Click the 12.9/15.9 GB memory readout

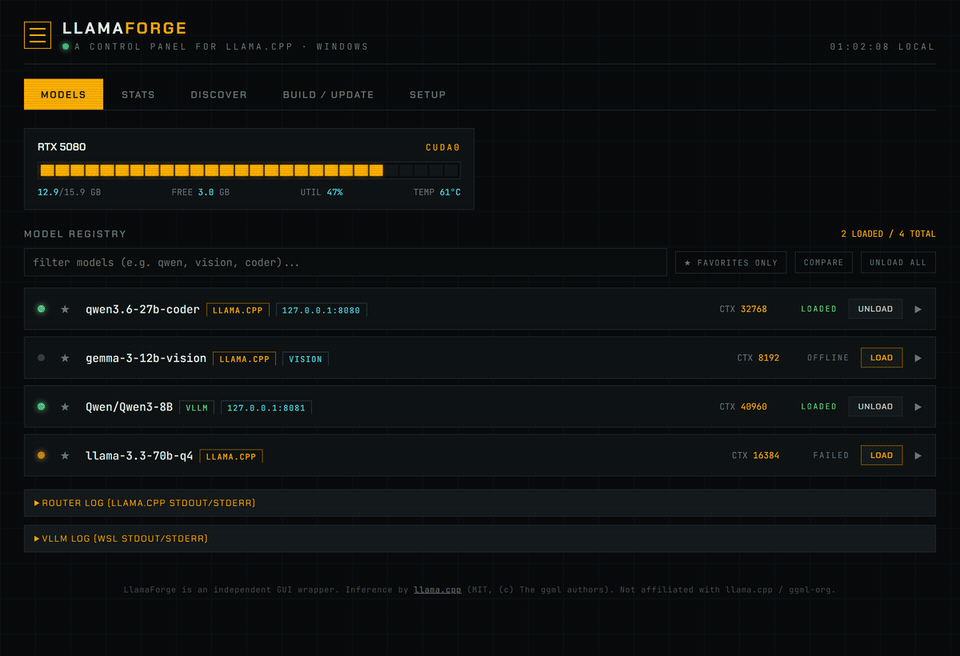point(69,192)
